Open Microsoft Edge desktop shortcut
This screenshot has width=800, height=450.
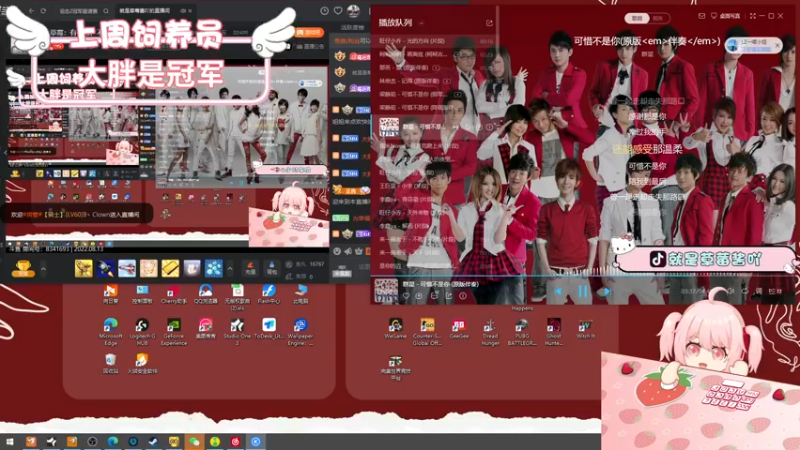(x=111, y=332)
